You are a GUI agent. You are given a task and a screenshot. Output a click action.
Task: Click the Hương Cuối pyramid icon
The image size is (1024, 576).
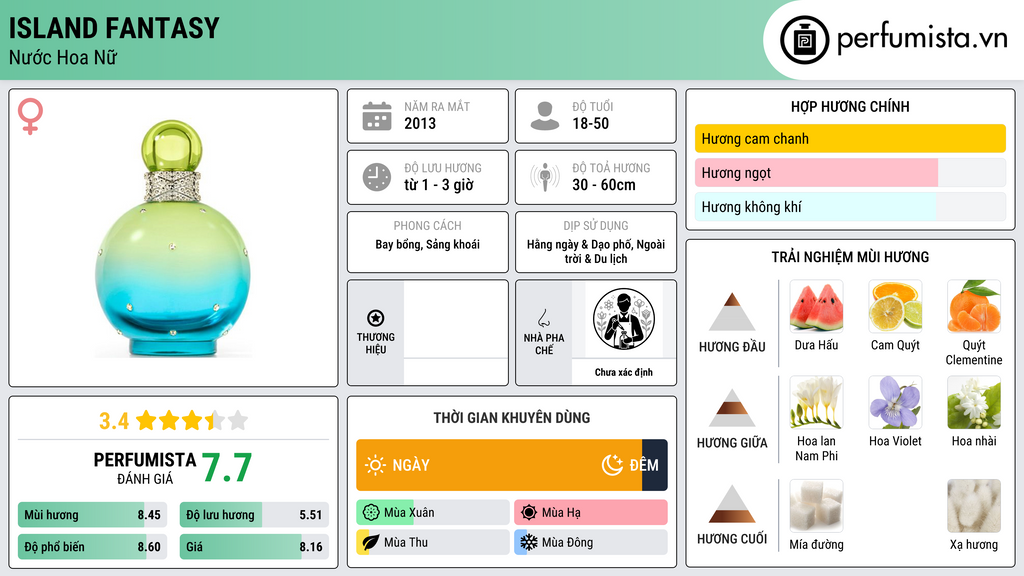(732, 504)
